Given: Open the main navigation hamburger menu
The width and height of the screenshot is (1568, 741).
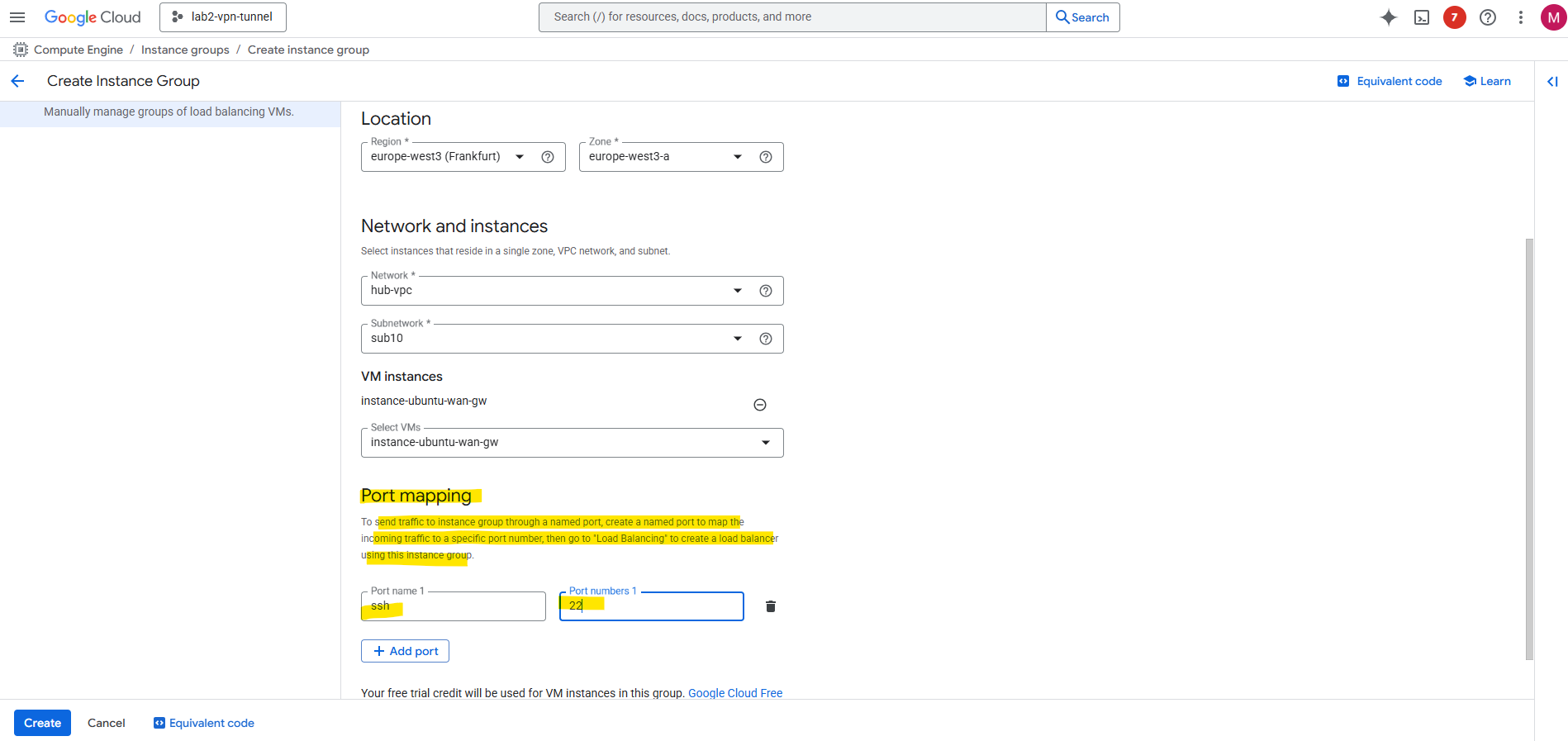Looking at the screenshot, I should coord(17,17).
